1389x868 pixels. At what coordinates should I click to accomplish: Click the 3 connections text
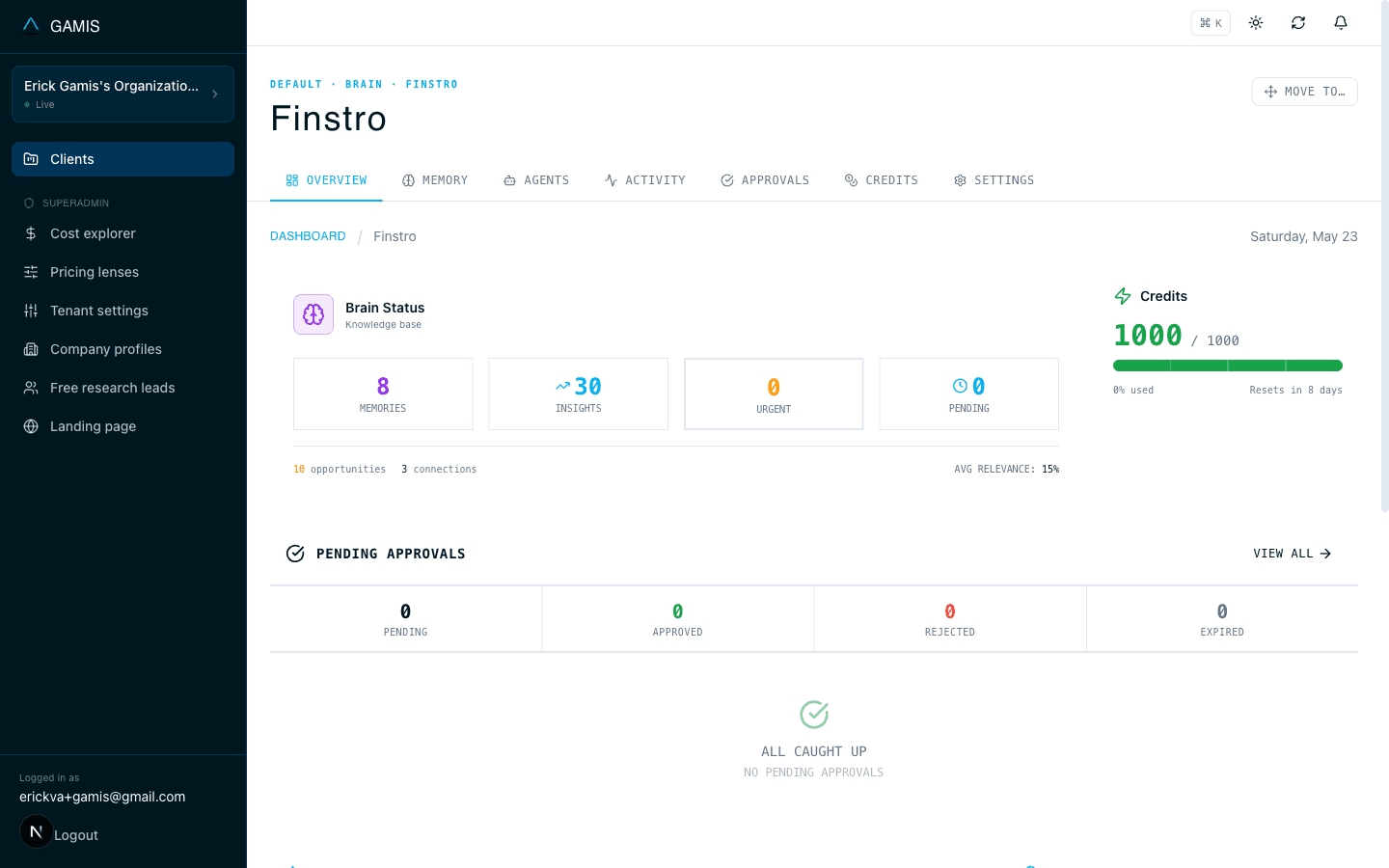439,470
